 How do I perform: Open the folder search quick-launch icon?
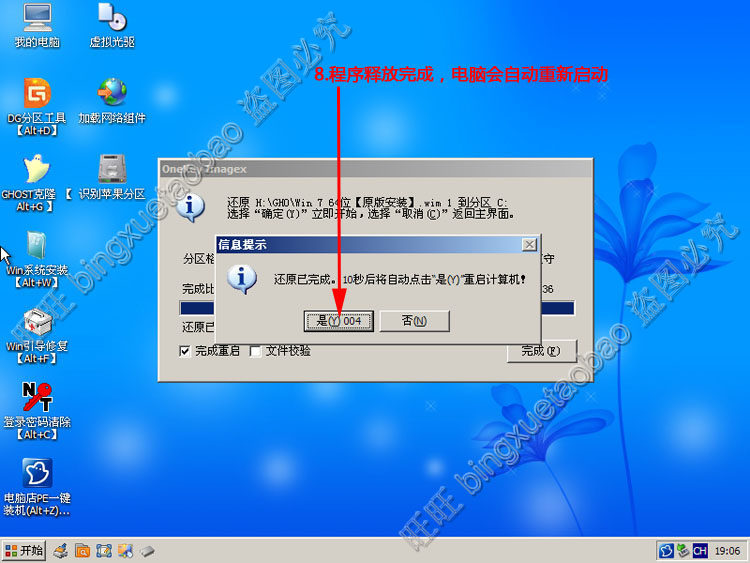tap(82, 551)
